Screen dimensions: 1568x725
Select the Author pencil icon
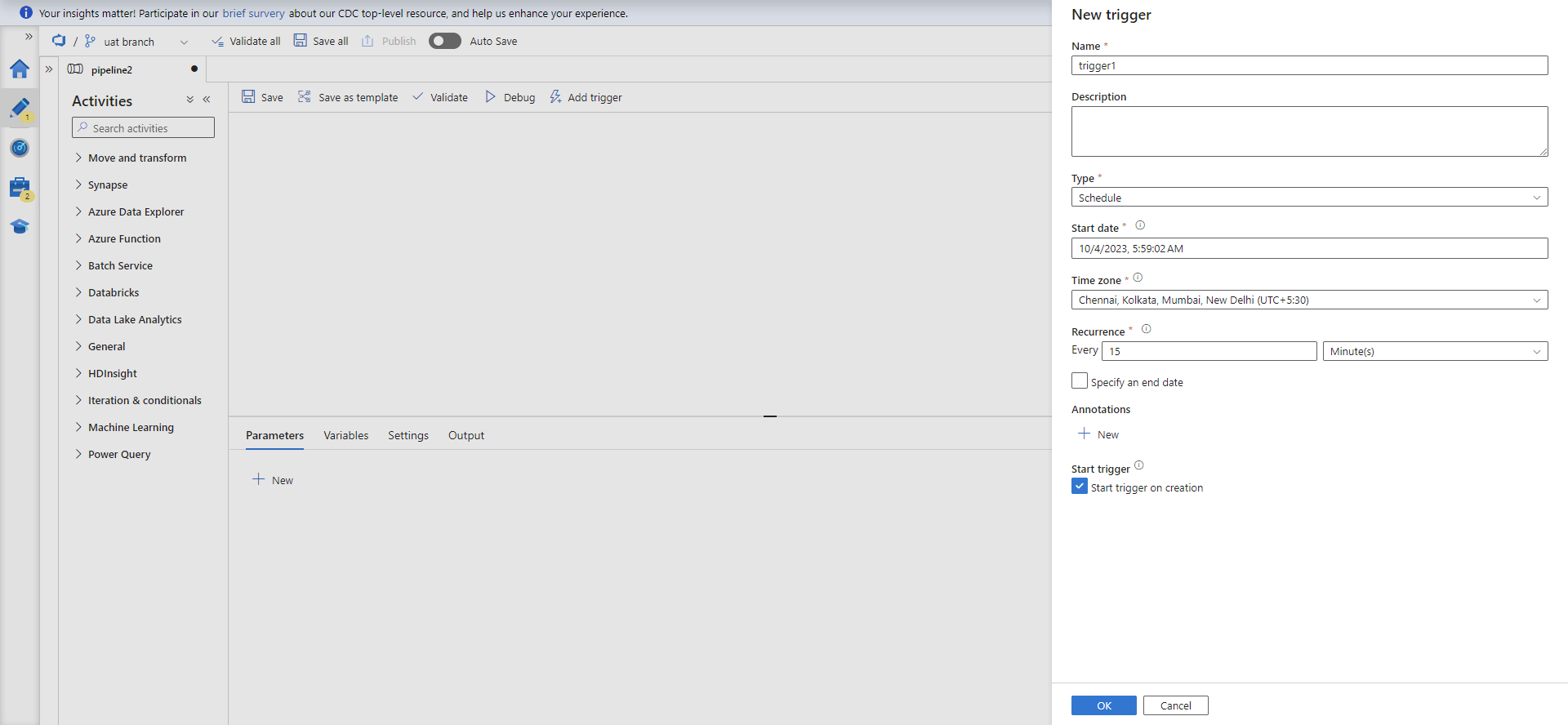(20, 109)
